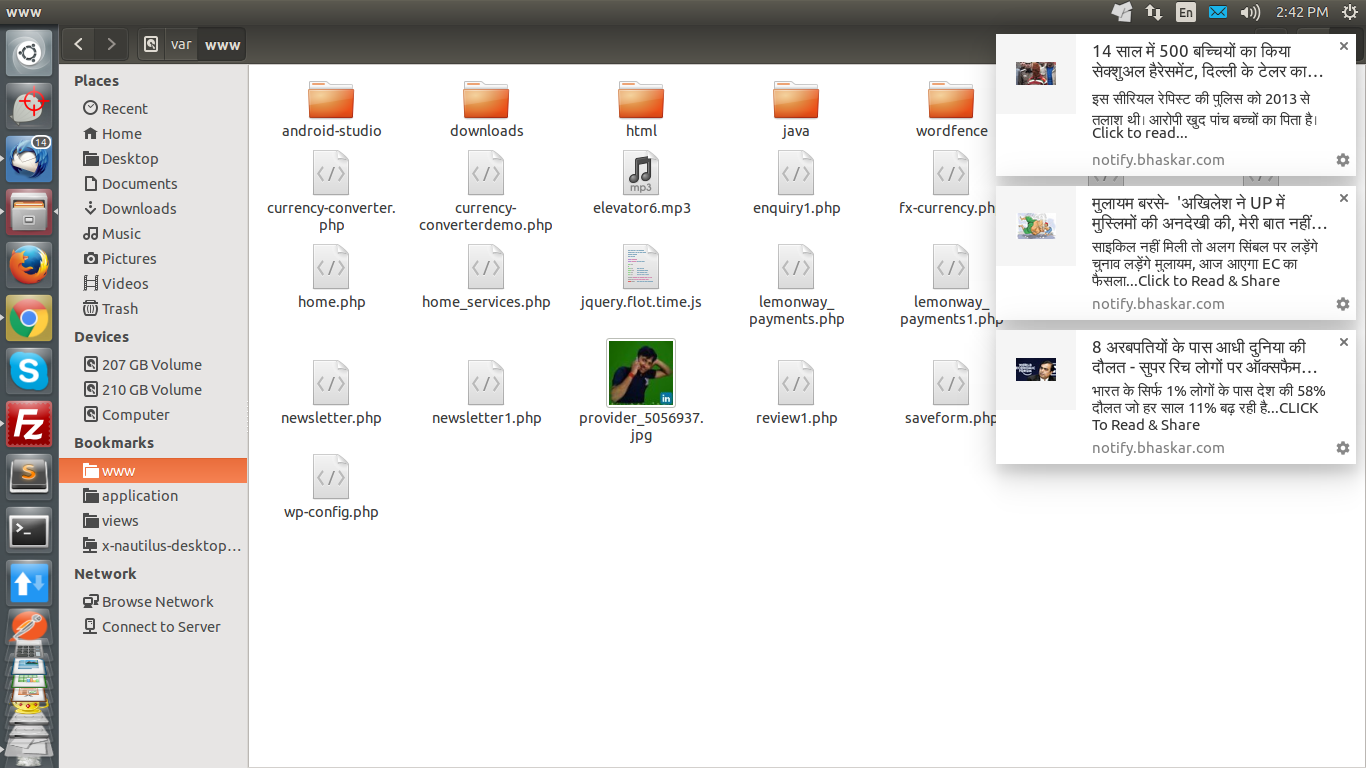The image size is (1366, 768).
Task: Open the 207 GB Volume device
Action: 151,365
